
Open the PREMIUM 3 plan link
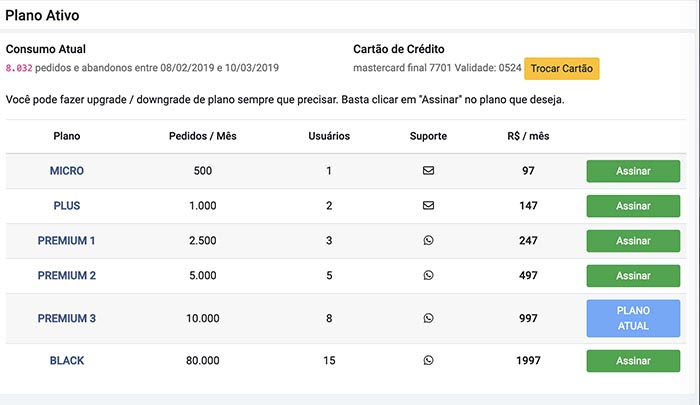67,318
